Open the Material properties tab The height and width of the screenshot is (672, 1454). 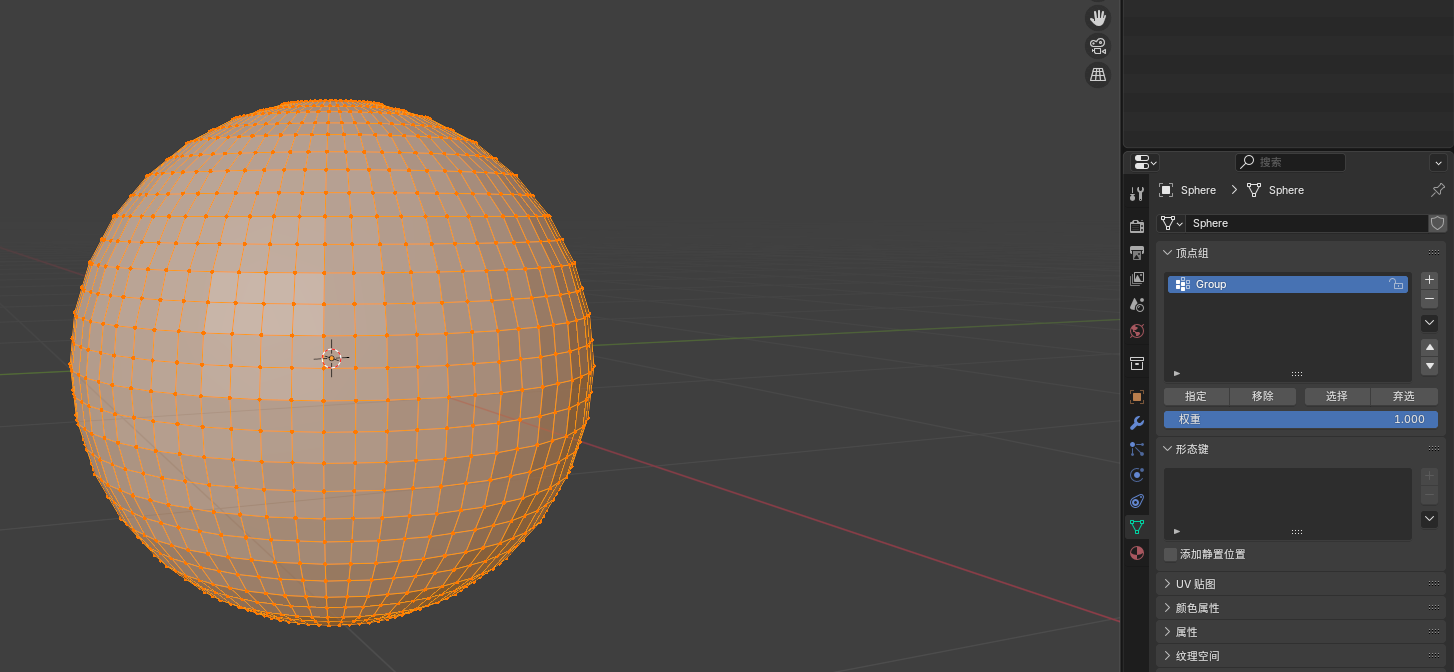(1137, 553)
